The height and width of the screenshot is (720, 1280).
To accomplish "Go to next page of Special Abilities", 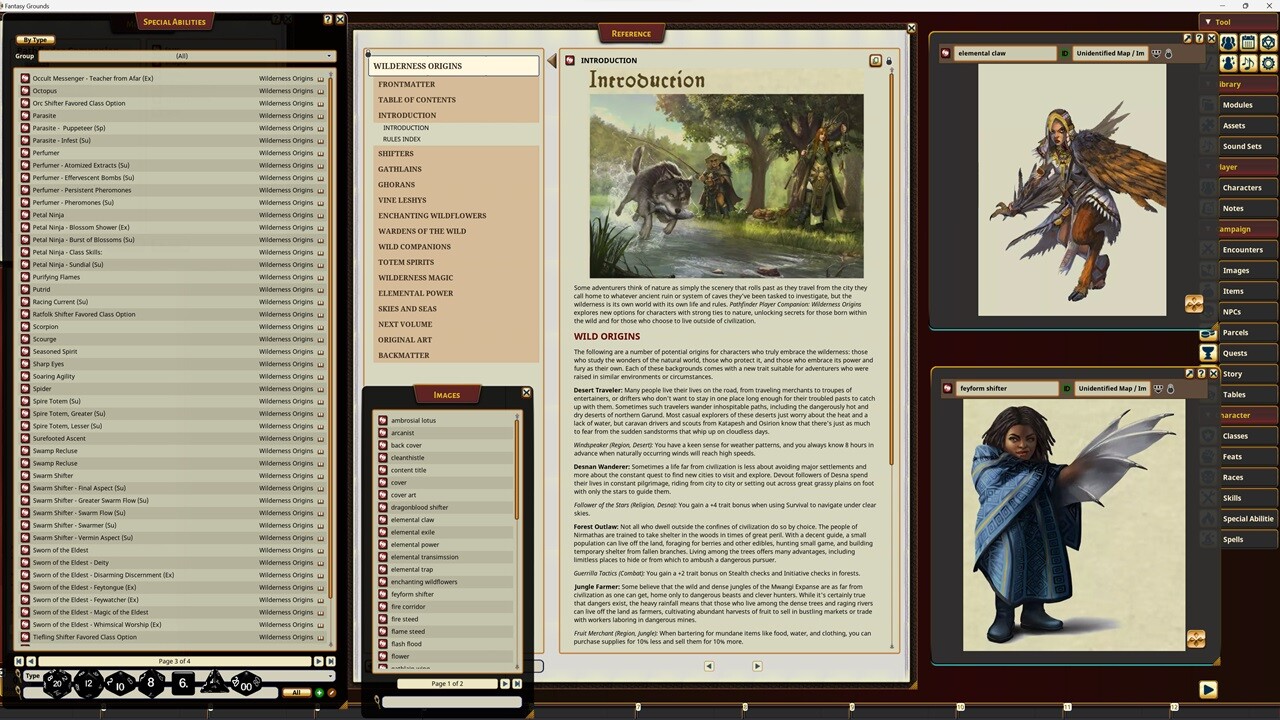I will click(x=319, y=661).
